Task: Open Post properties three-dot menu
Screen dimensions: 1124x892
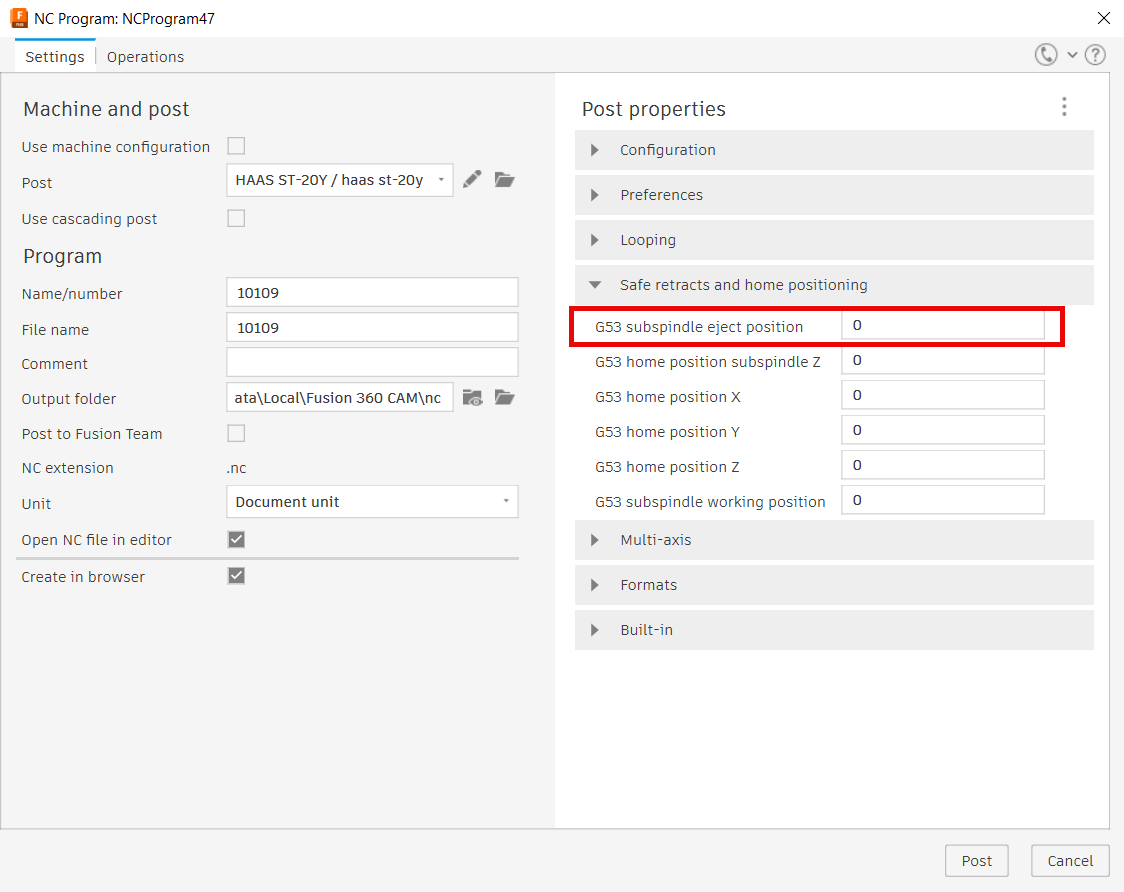Action: (1064, 107)
